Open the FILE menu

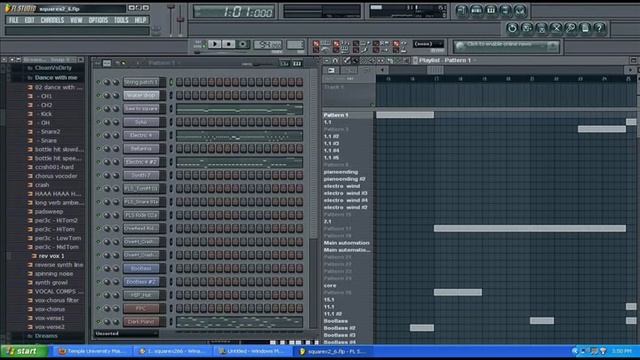coord(13,20)
